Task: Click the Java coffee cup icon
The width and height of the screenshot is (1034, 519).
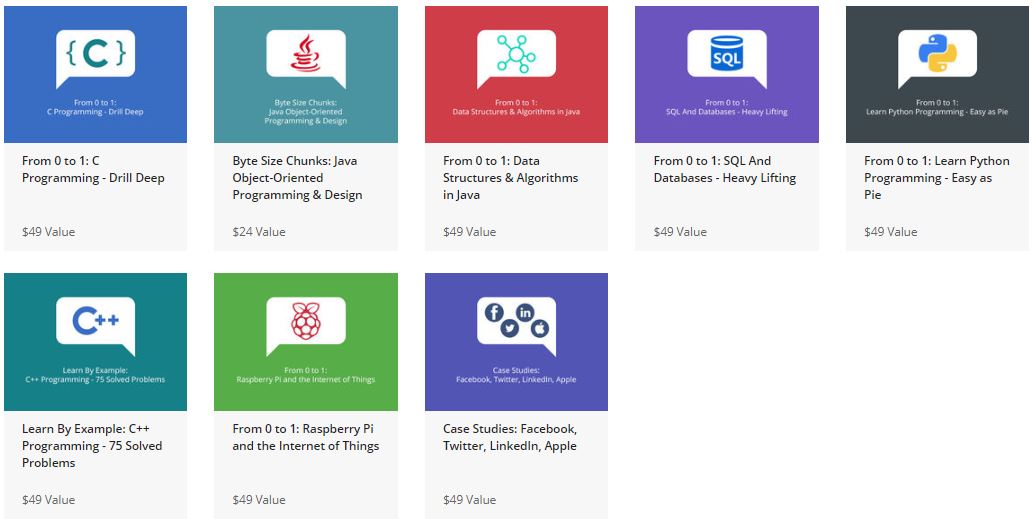Action: [305, 53]
